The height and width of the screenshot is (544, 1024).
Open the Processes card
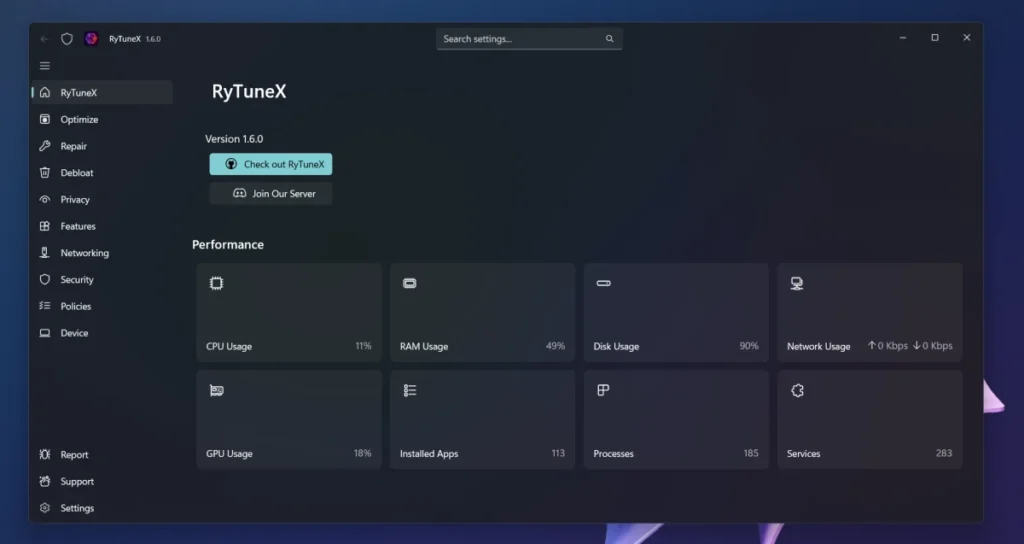pyautogui.click(x=676, y=420)
